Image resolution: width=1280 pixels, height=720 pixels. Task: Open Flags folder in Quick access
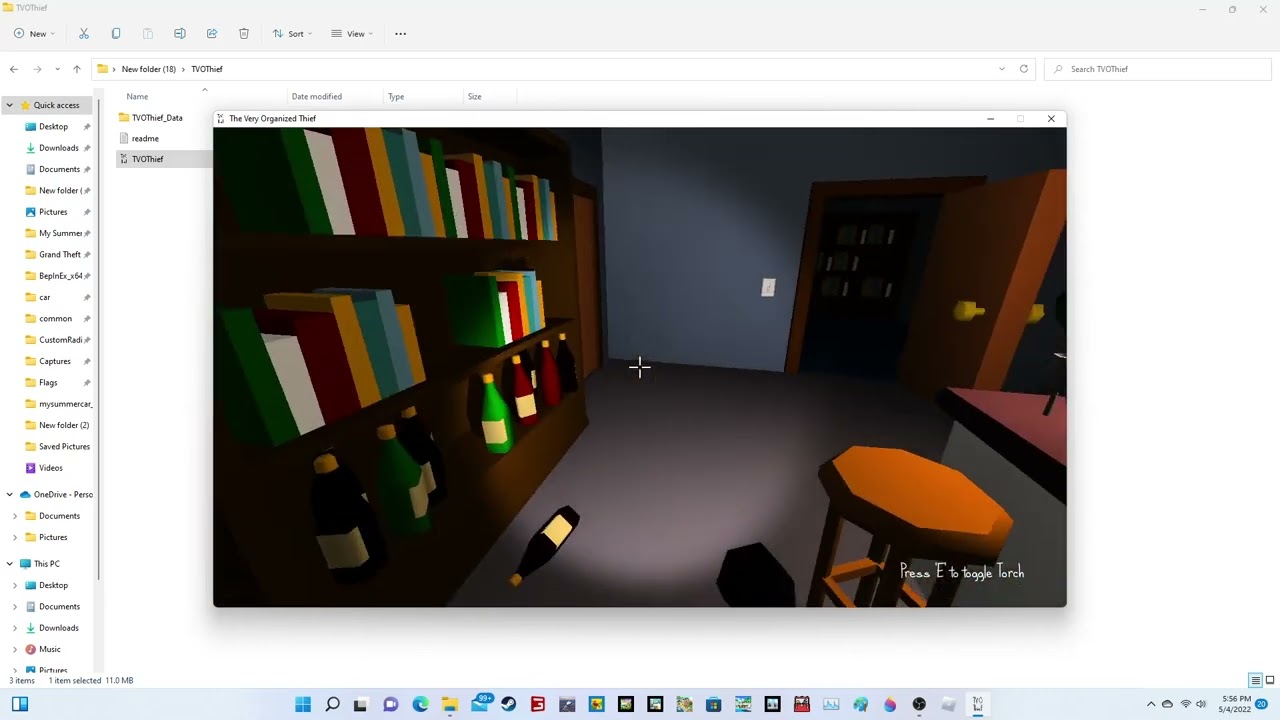coord(48,383)
